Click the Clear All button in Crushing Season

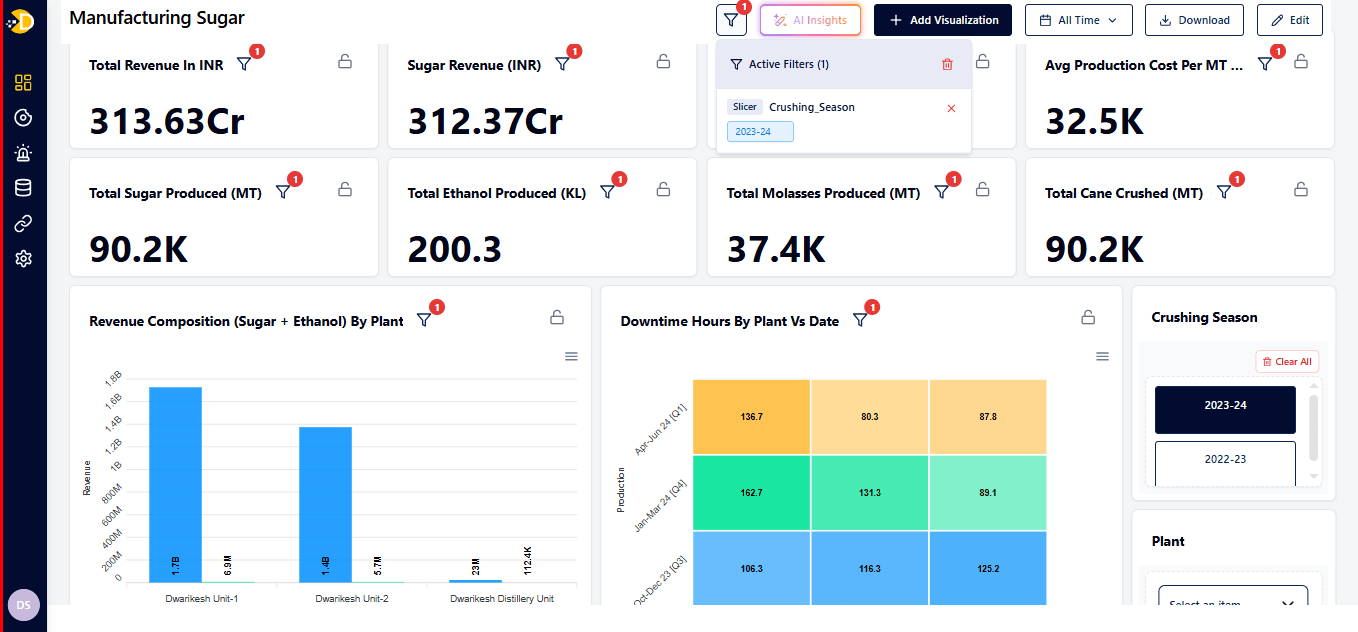(x=1286, y=362)
